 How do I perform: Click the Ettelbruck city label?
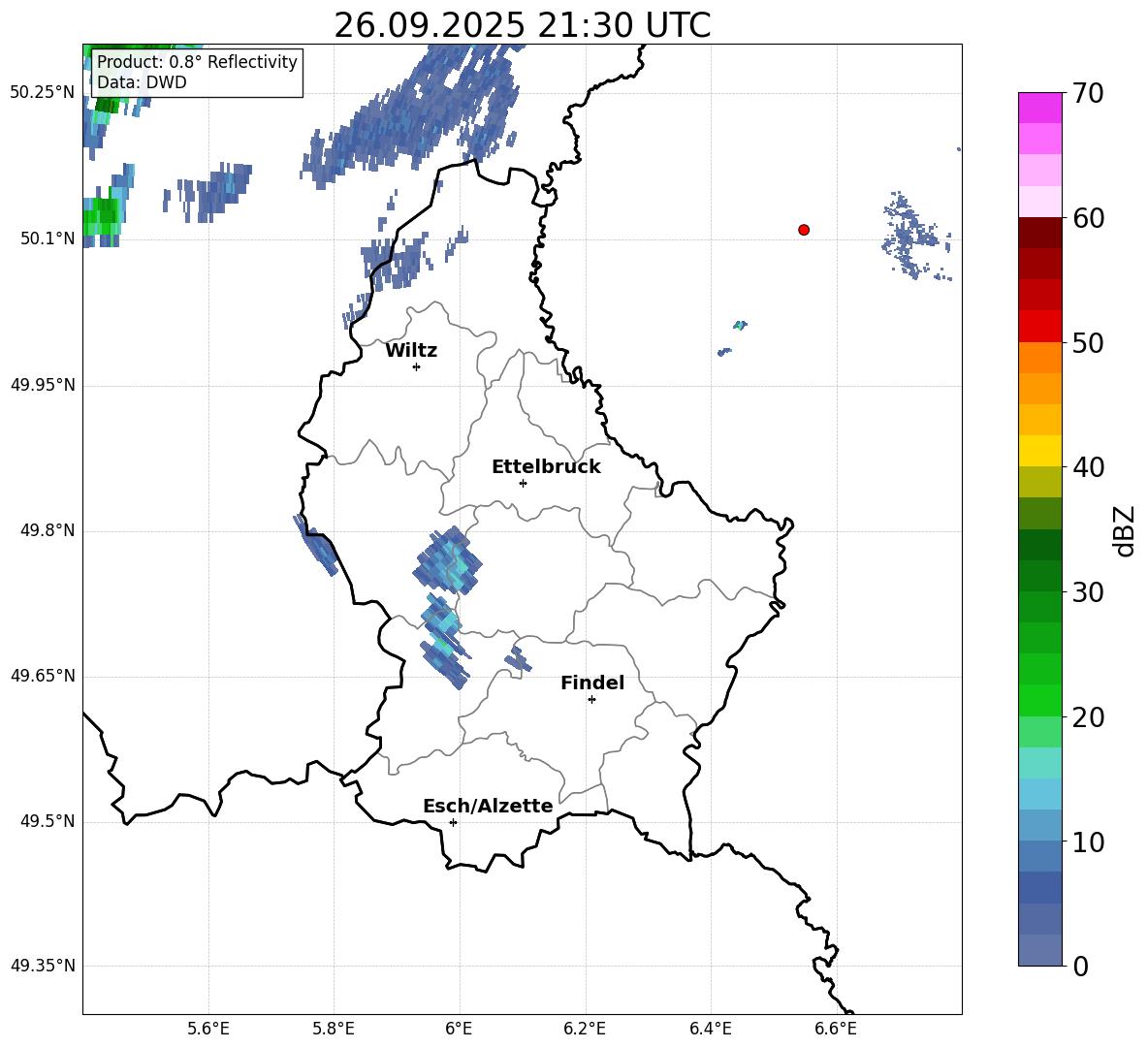pos(546,467)
